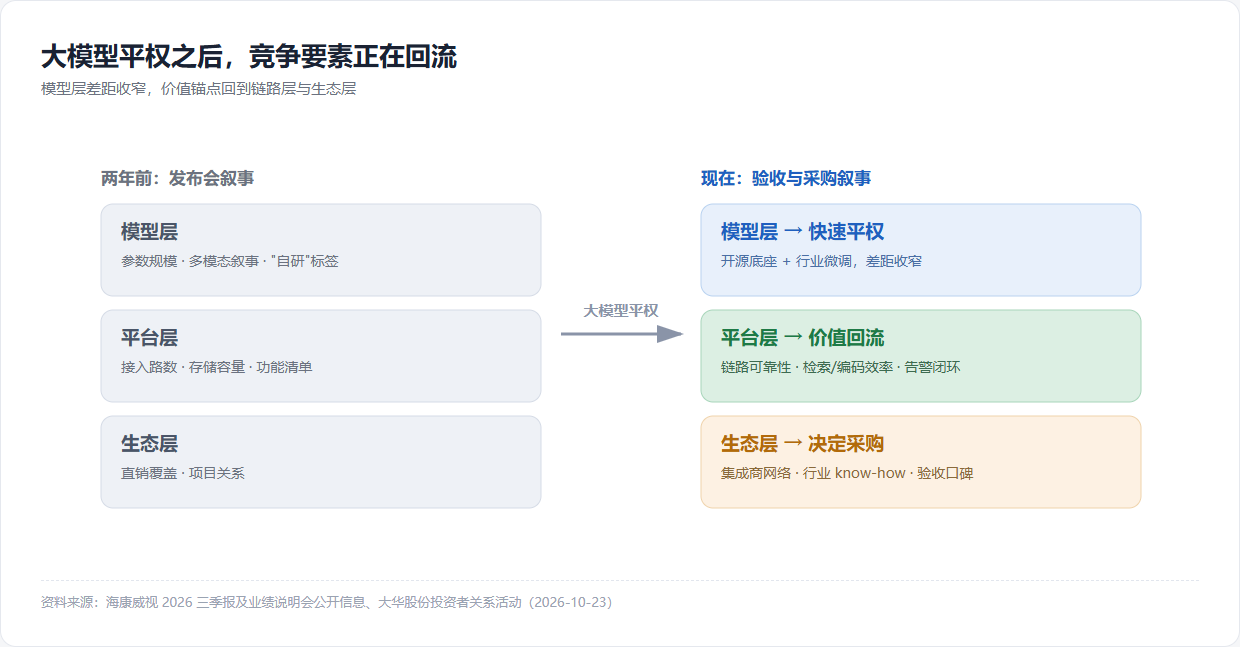Viewport: 1240px width, 647px height.
Task: Click the gray card title 生态层
Action: pyautogui.click(x=149, y=444)
